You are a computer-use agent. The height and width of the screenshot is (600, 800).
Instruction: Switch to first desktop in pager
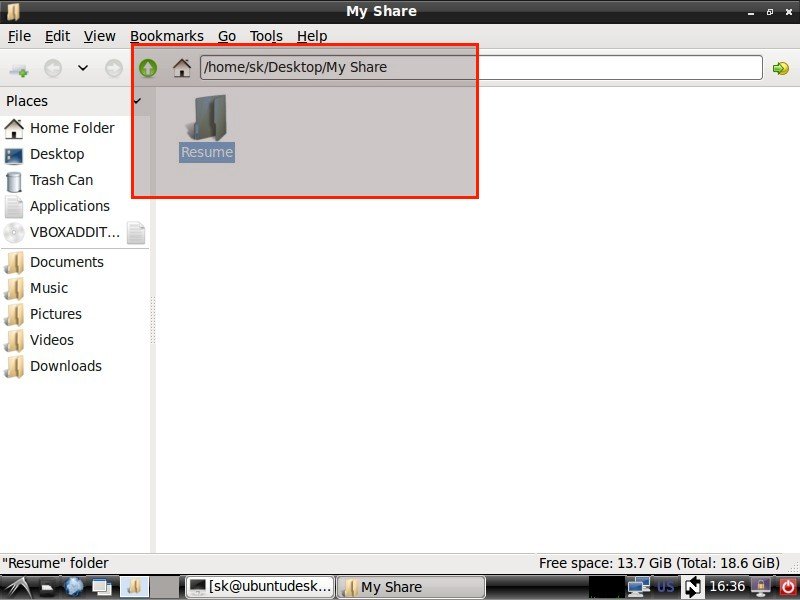134,587
